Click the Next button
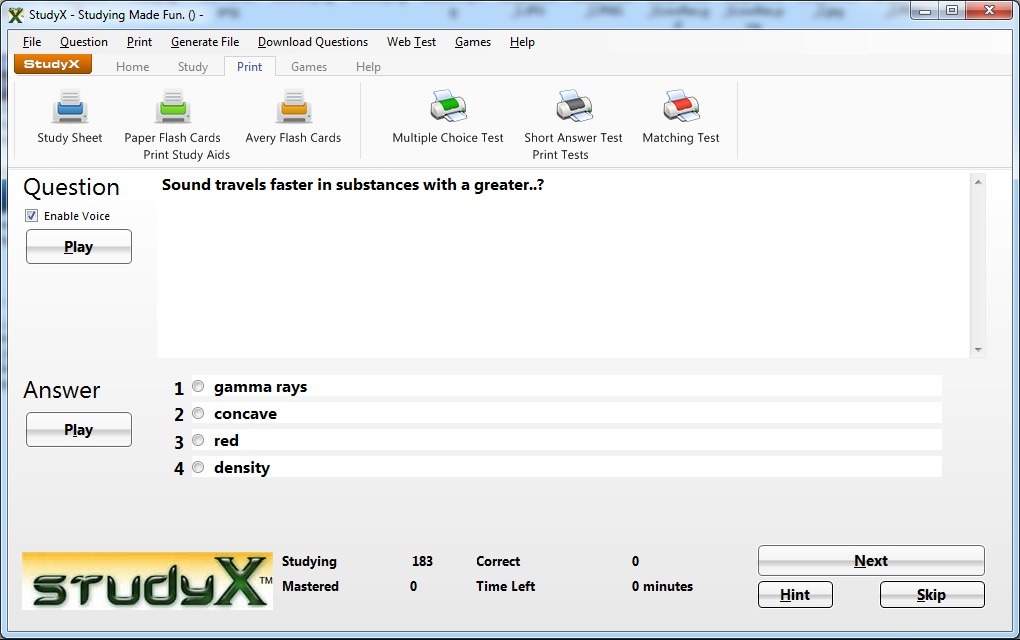Image resolution: width=1020 pixels, height=640 pixels. point(871,561)
